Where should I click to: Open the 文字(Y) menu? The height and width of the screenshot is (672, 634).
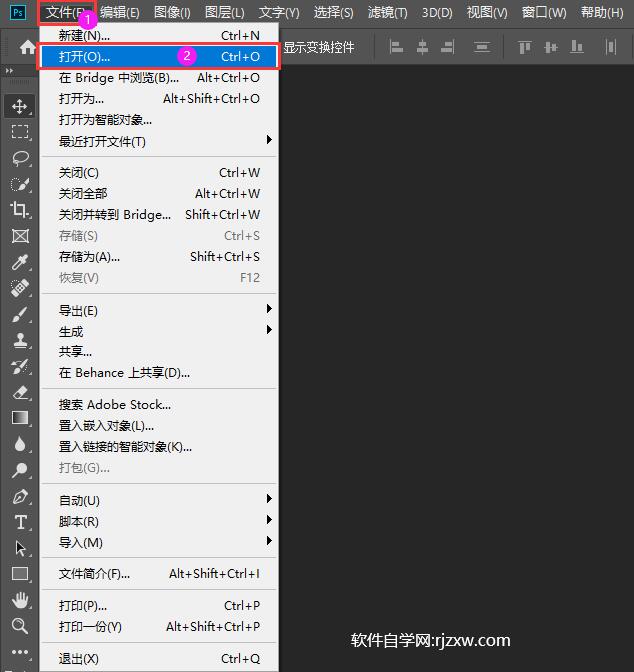279,13
